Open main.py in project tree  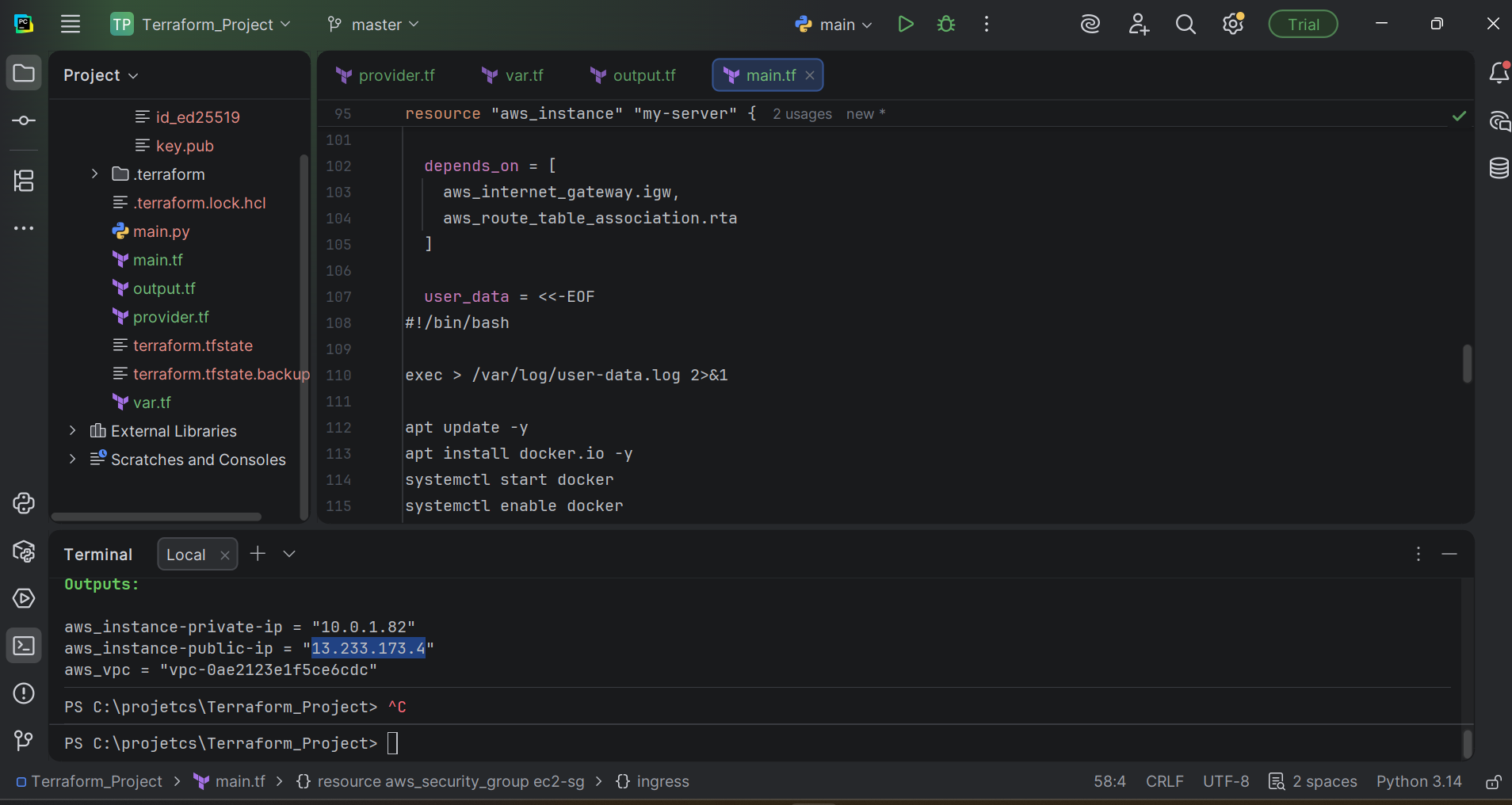click(151, 231)
